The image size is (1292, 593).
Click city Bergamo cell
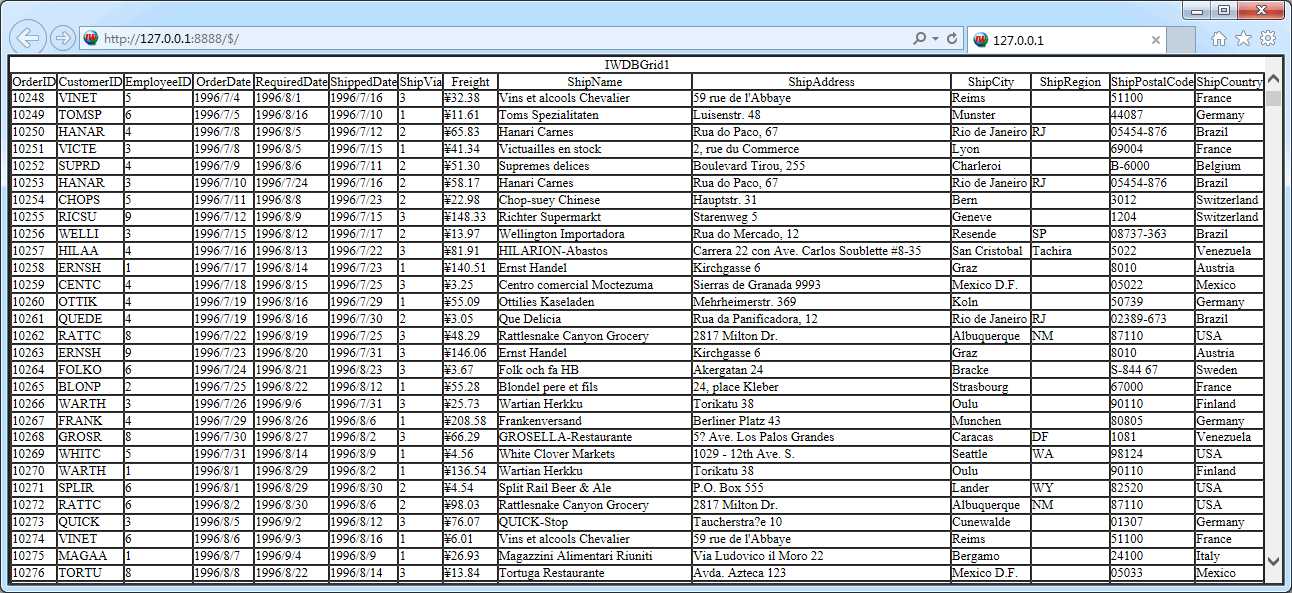click(x=990, y=556)
